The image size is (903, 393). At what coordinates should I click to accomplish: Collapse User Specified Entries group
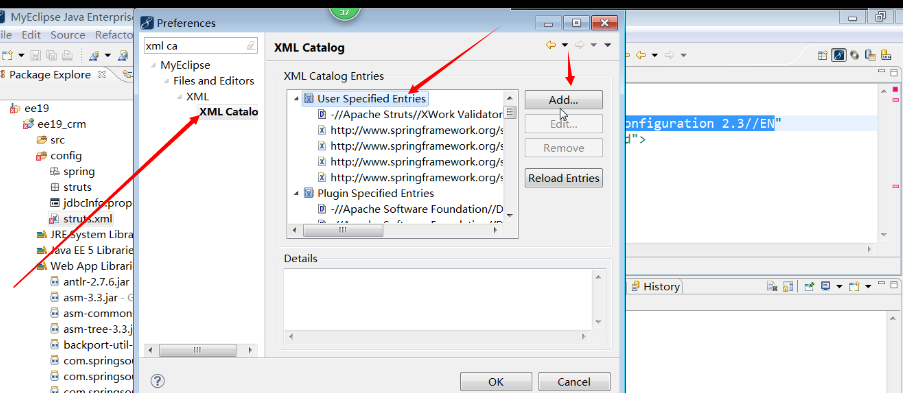(297, 99)
